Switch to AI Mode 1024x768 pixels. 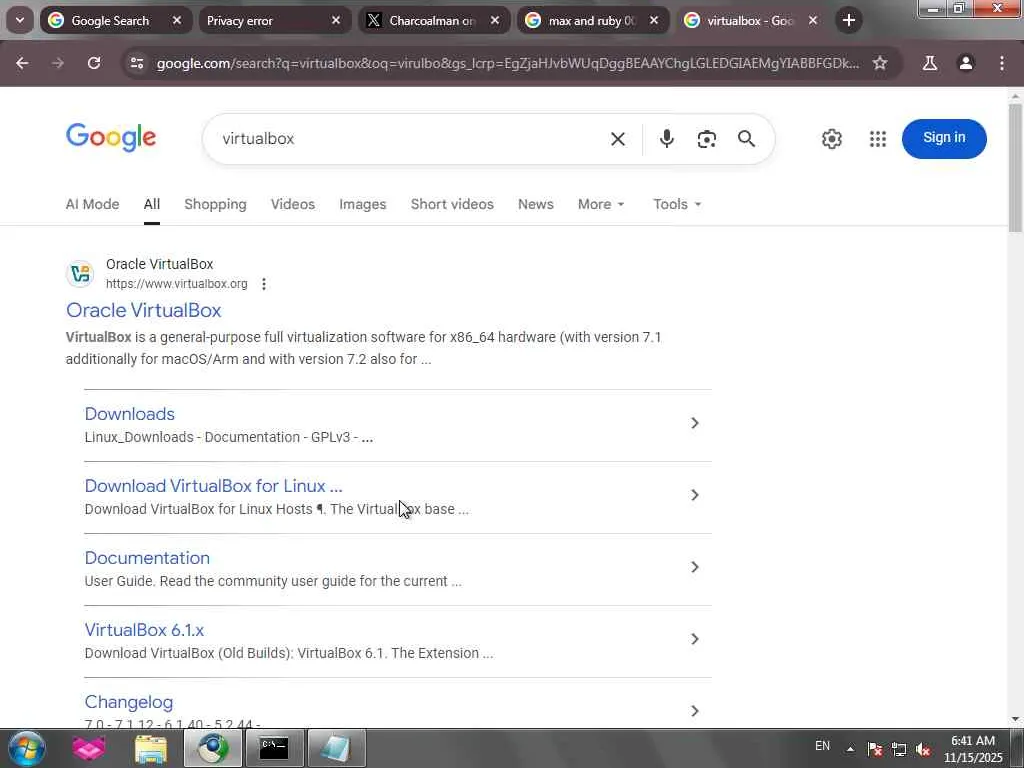(92, 204)
